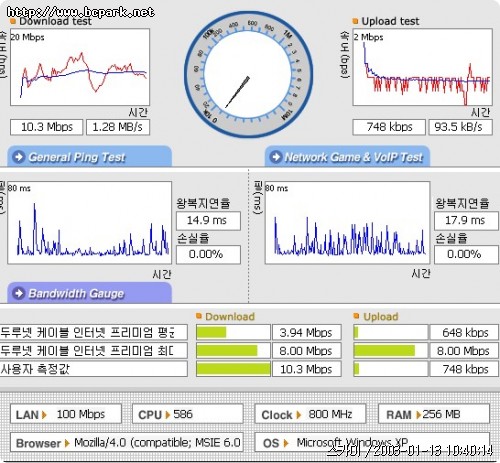
Task: Click the 17.9 ms round-trip delay field
Action: point(467,220)
